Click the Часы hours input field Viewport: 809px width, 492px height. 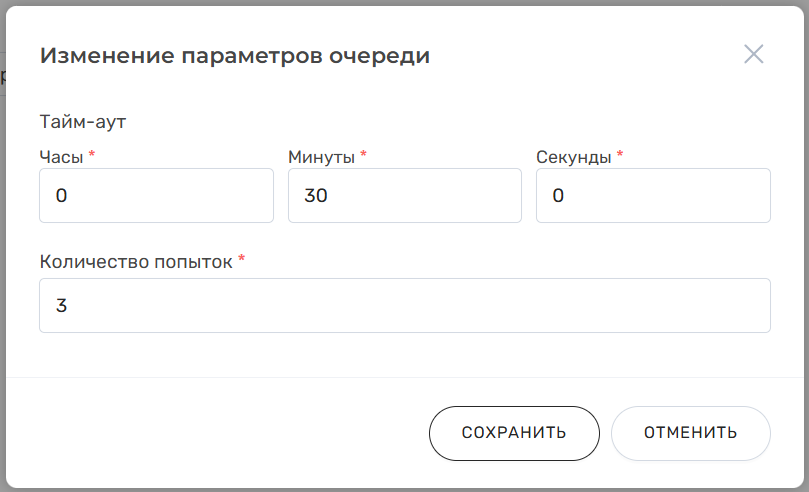click(156, 195)
